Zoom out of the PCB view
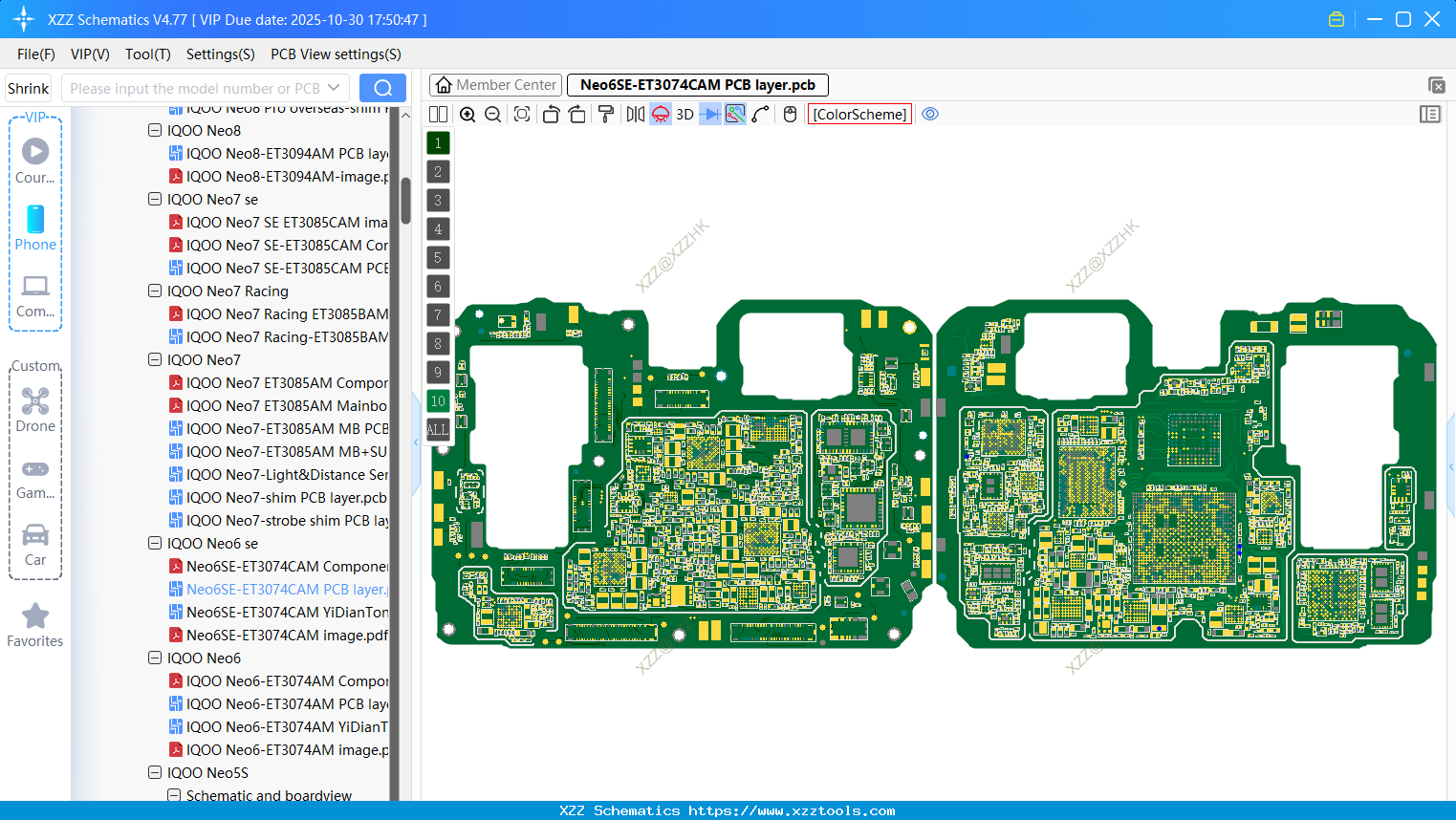Image resolution: width=1456 pixels, height=820 pixels. [x=492, y=114]
